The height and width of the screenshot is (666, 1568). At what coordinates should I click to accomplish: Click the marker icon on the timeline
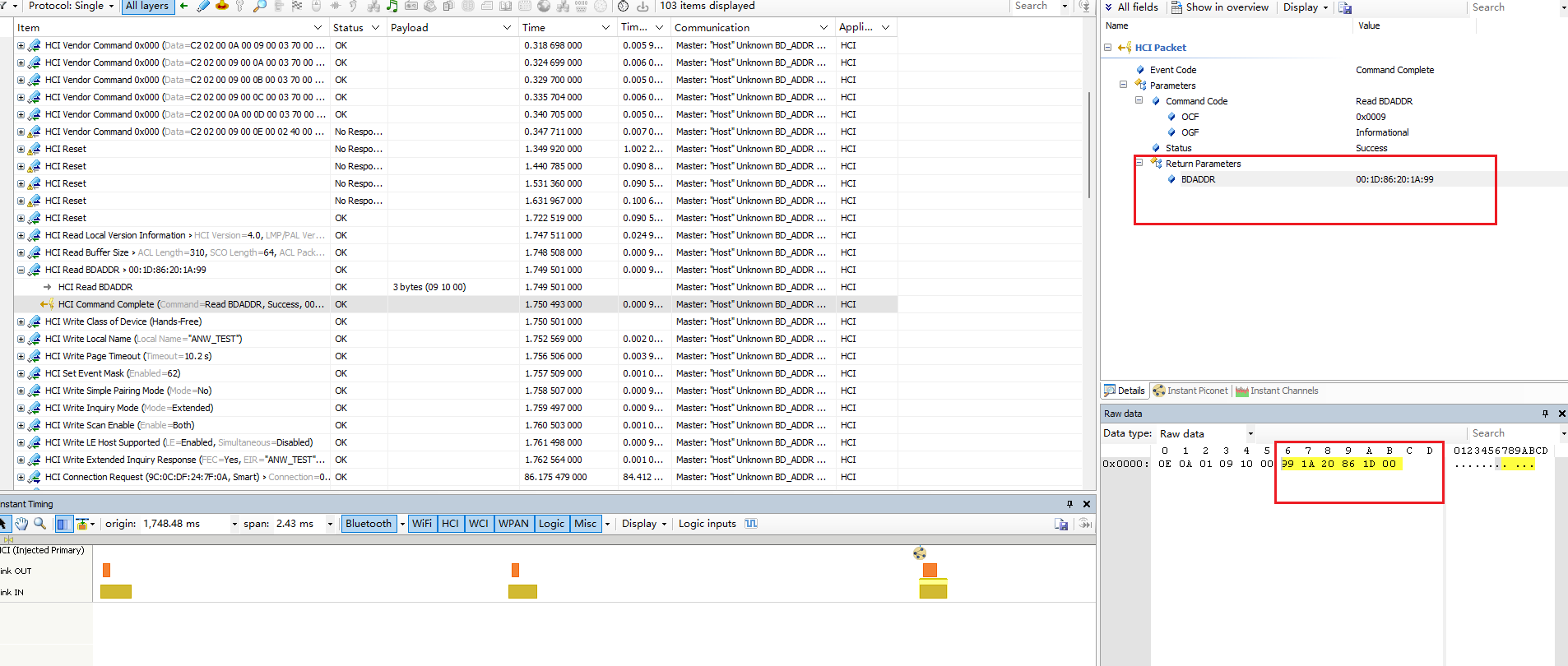pyautogui.click(x=920, y=553)
